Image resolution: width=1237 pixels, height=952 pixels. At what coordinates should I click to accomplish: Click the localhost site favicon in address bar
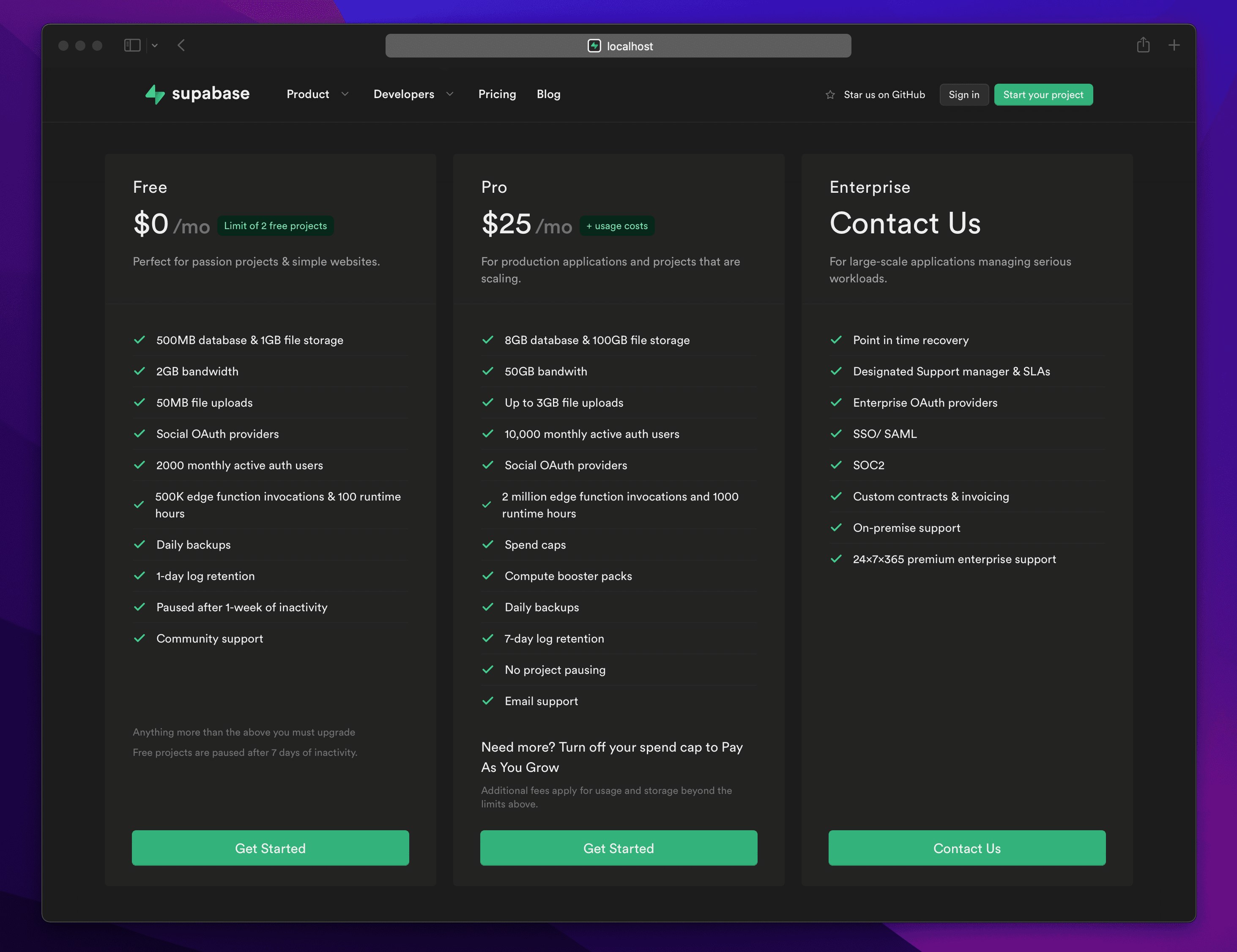pos(594,46)
